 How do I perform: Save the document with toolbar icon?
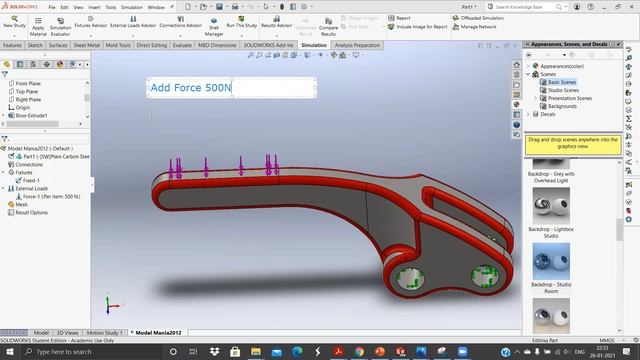[x=219, y=7]
